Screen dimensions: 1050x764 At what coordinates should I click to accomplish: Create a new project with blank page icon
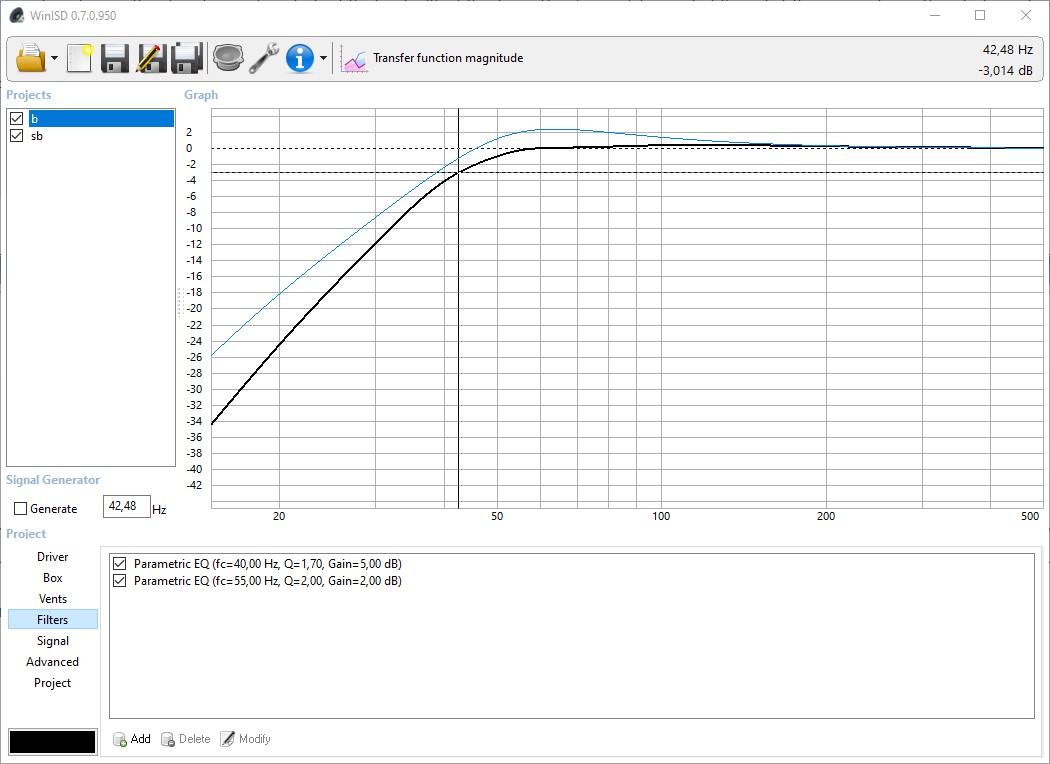pyautogui.click(x=79, y=58)
